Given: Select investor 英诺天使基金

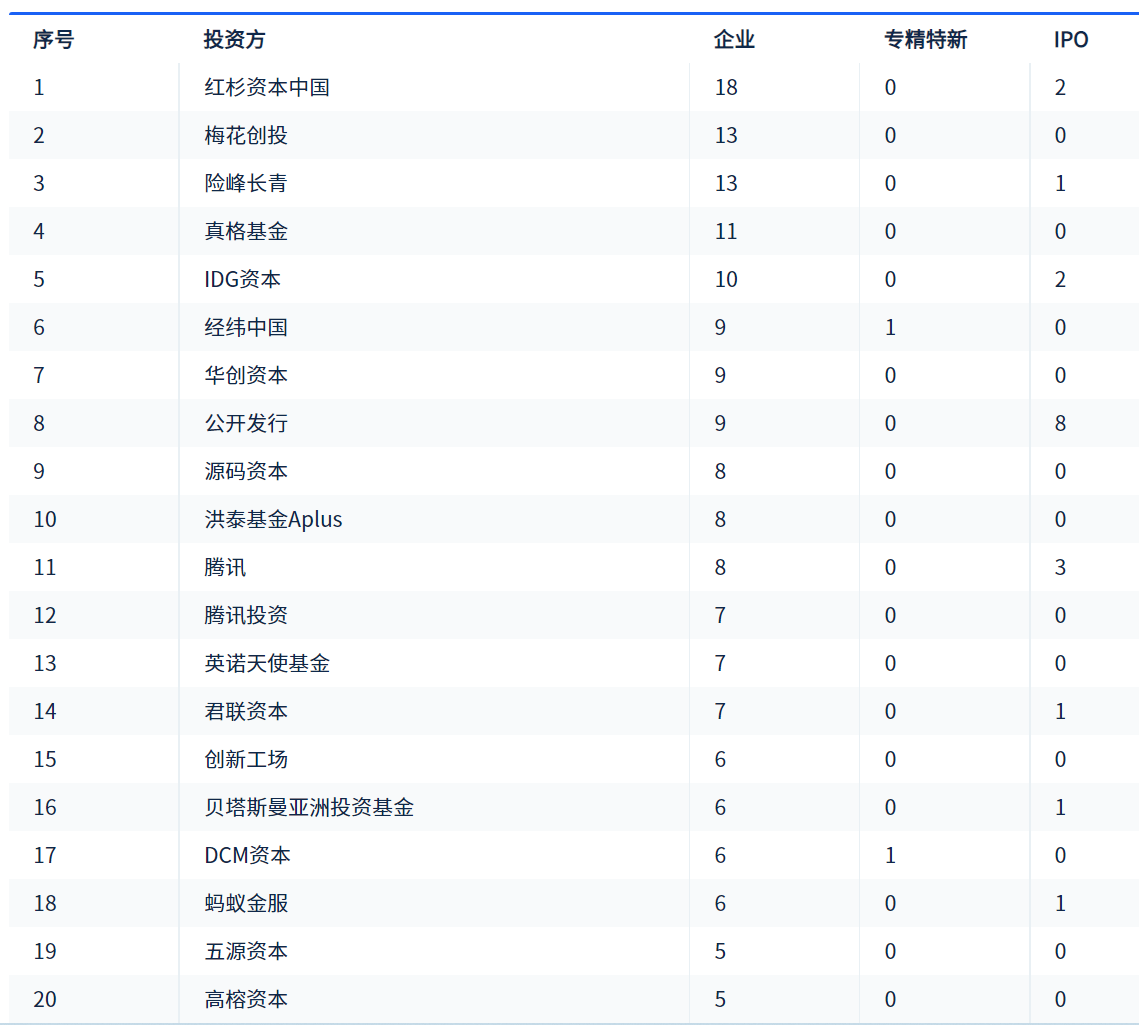Looking at the screenshot, I should 267,663.
